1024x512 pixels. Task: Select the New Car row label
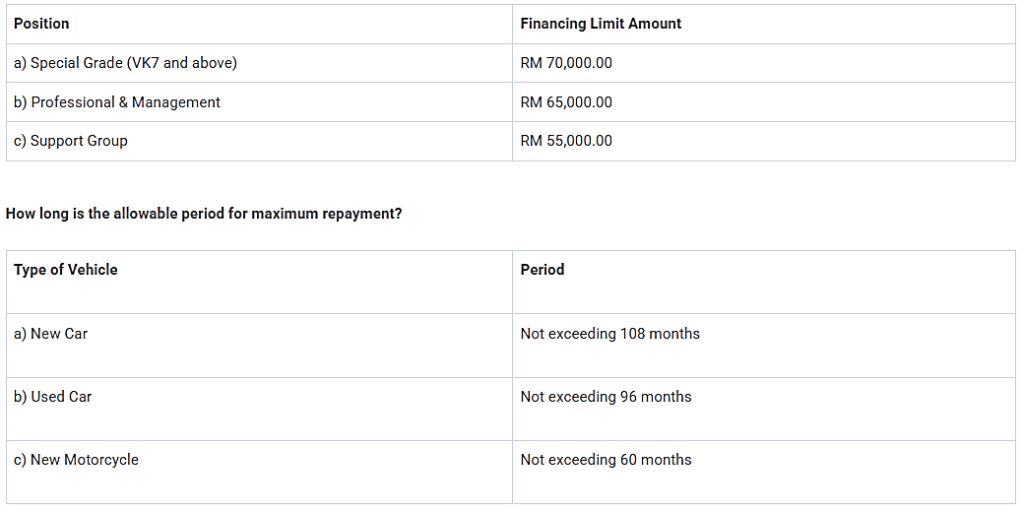[50, 334]
